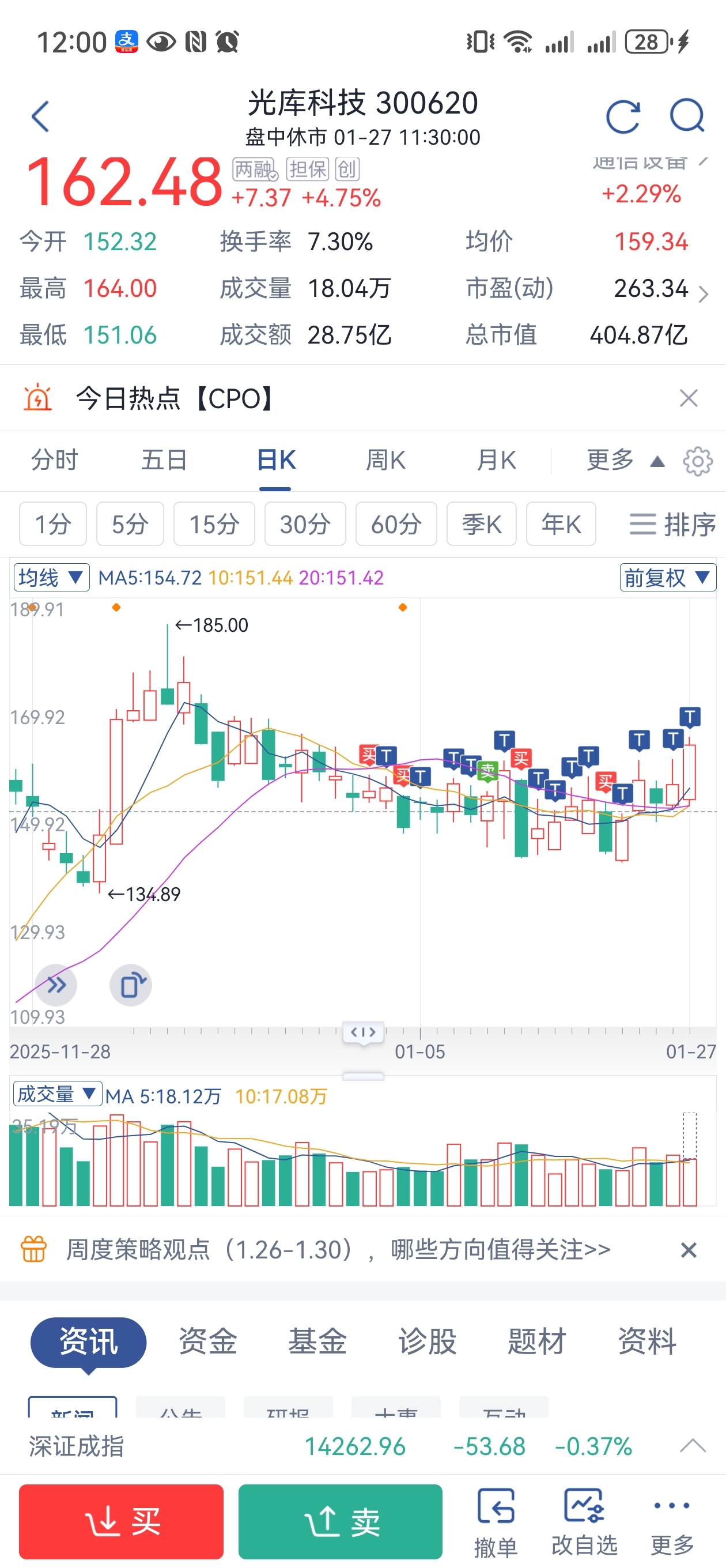This screenshot has height=1568, width=726.
Task: Open the 均线 indicator dropdown
Action: pyautogui.click(x=52, y=577)
